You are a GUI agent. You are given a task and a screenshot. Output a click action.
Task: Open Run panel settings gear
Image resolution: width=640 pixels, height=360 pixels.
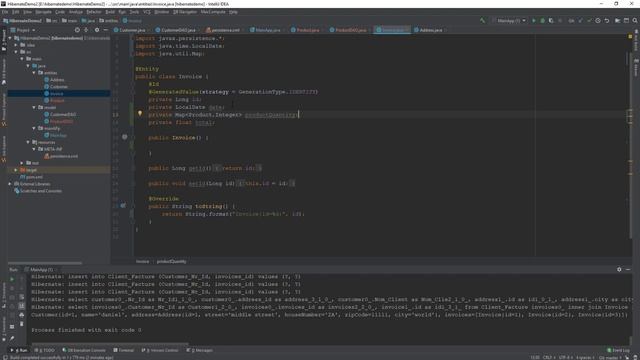point(619,269)
